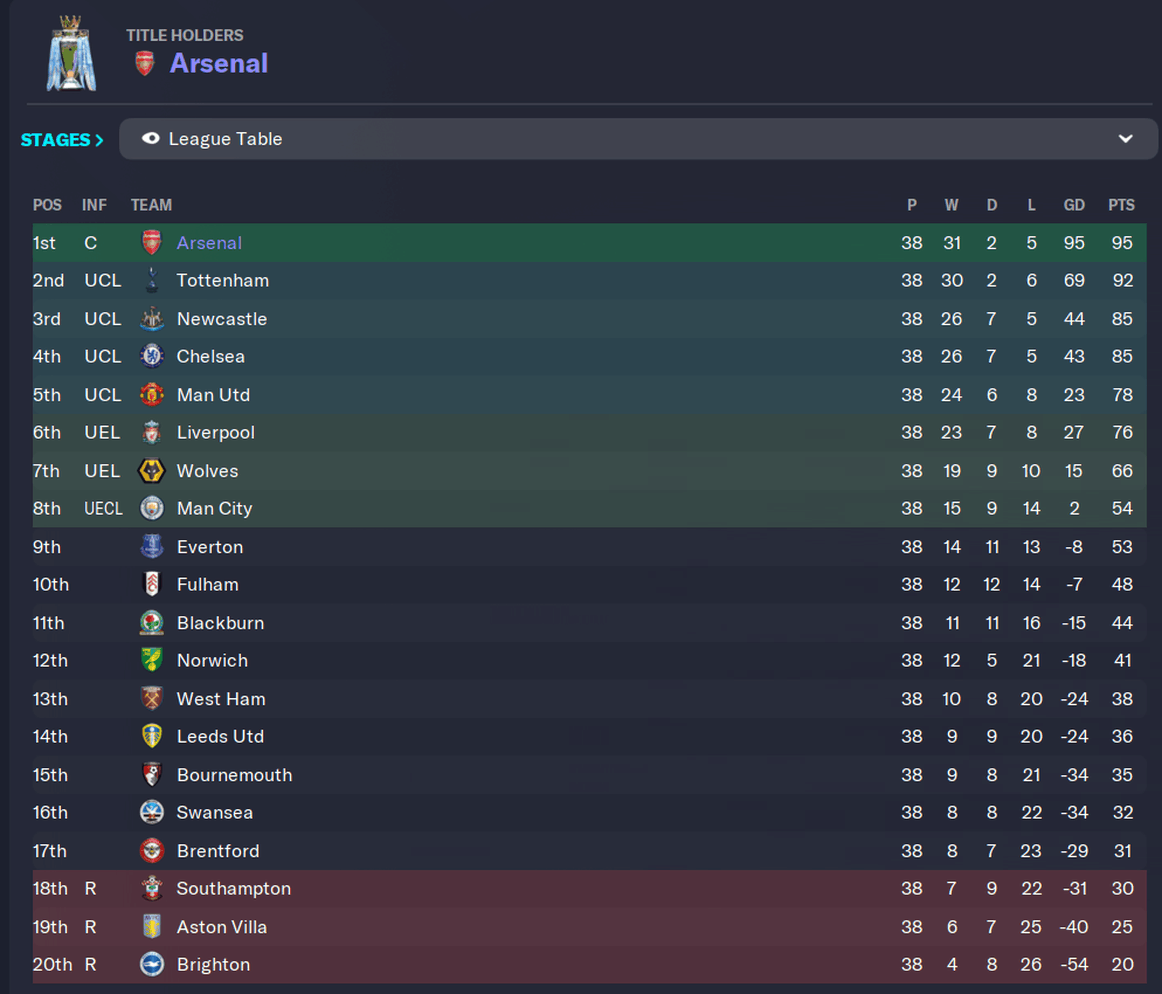
Task: Click the Norwich club badge
Action: tap(152, 660)
